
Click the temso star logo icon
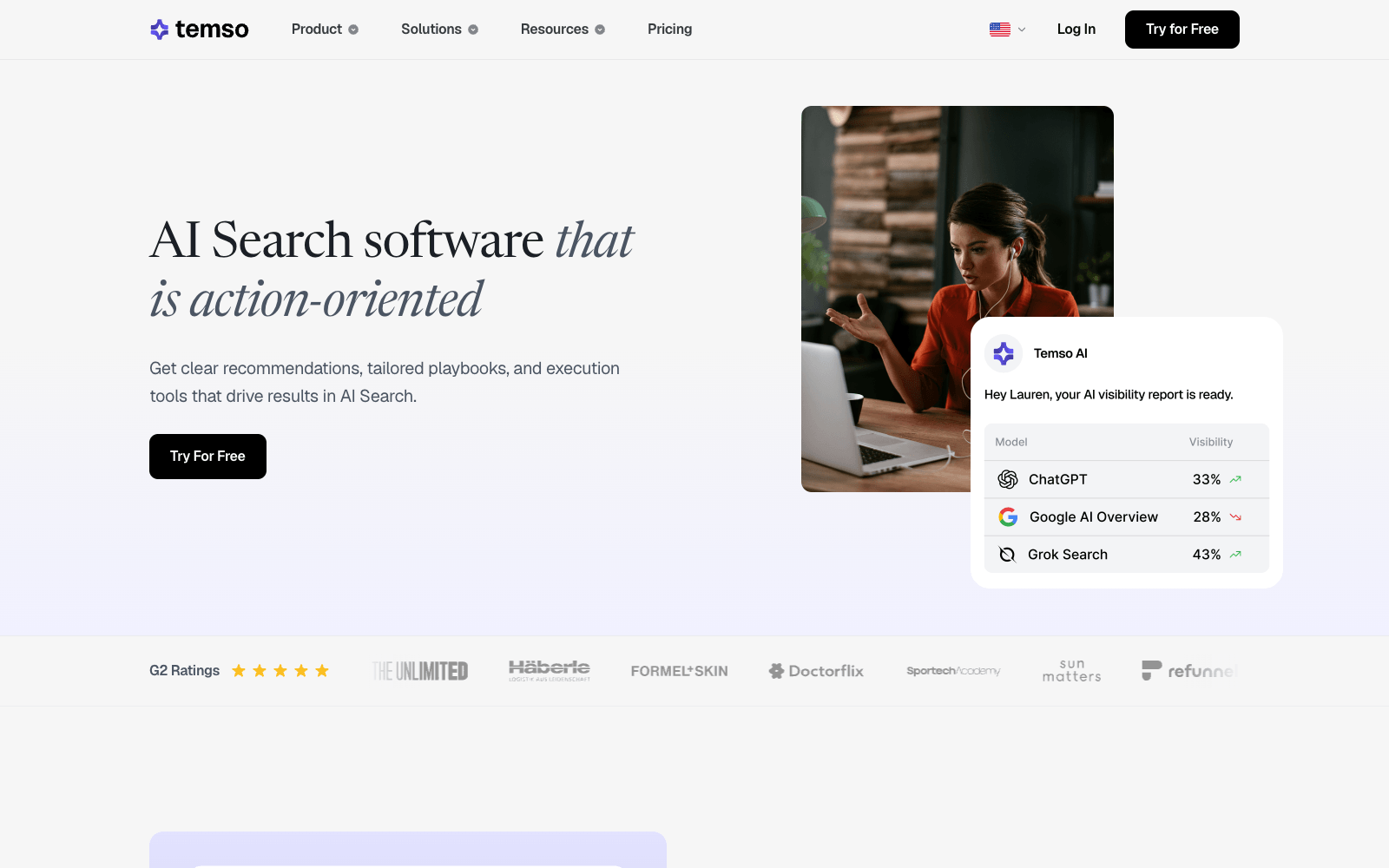coord(159,30)
